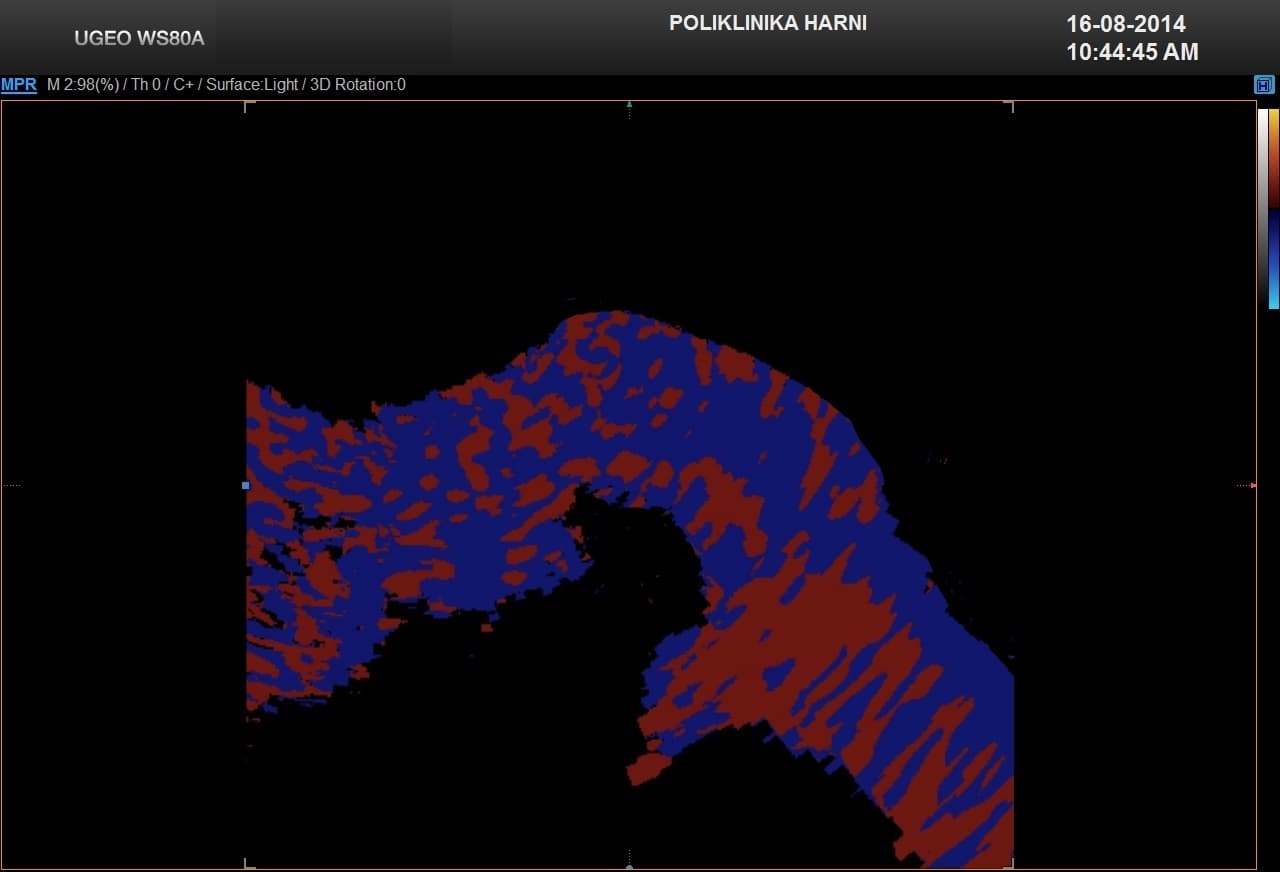This screenshot has height=872, width=1280.
Task: Click the top-left ROI corner bracket
Action: click(x=247, y=105)
